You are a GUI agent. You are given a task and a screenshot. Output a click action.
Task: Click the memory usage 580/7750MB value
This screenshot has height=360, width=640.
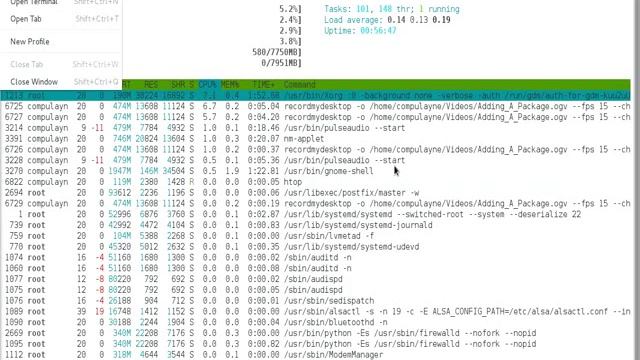coord(276,52)
